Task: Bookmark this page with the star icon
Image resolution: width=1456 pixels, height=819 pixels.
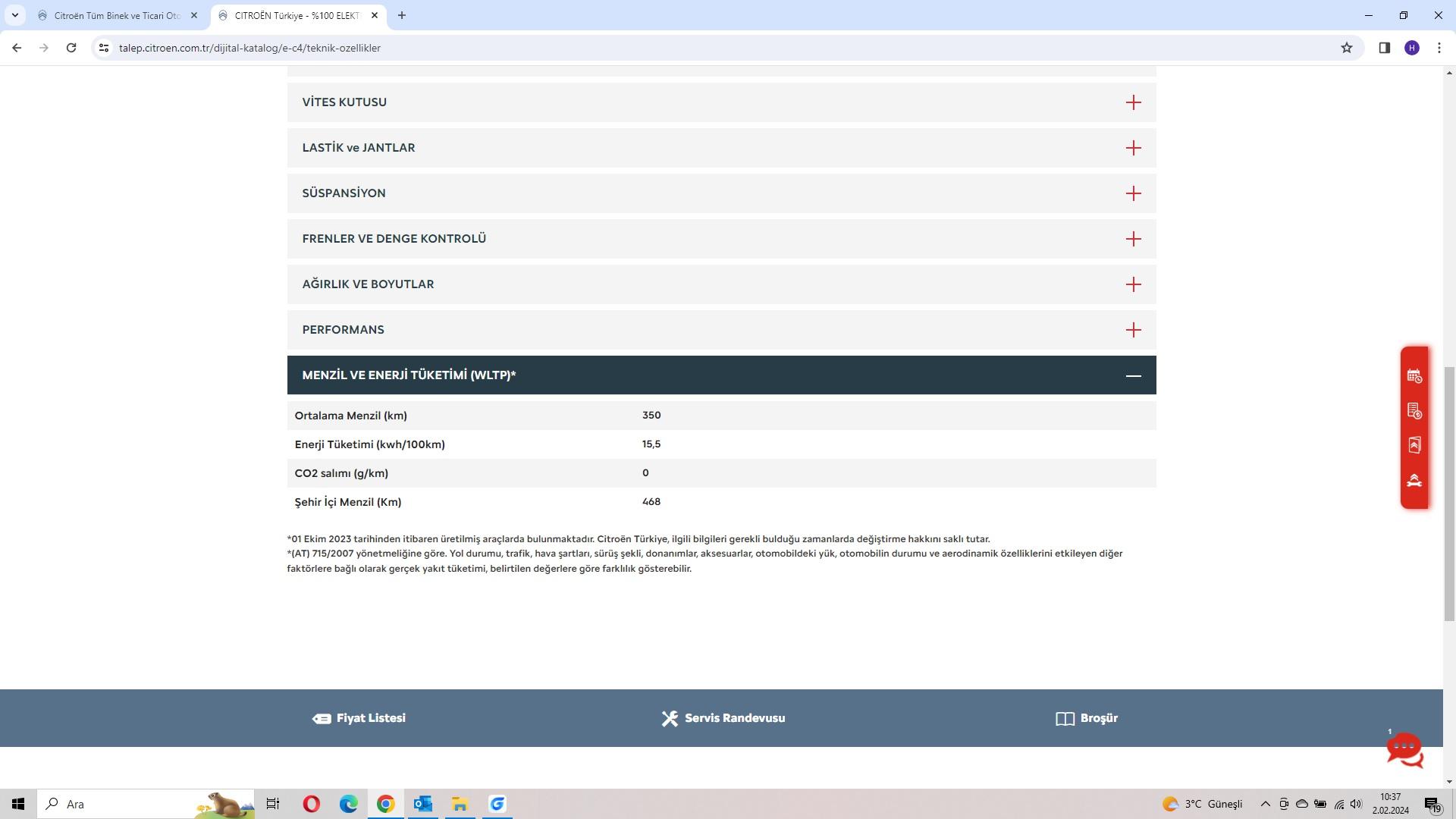Action: point(1347,48)
